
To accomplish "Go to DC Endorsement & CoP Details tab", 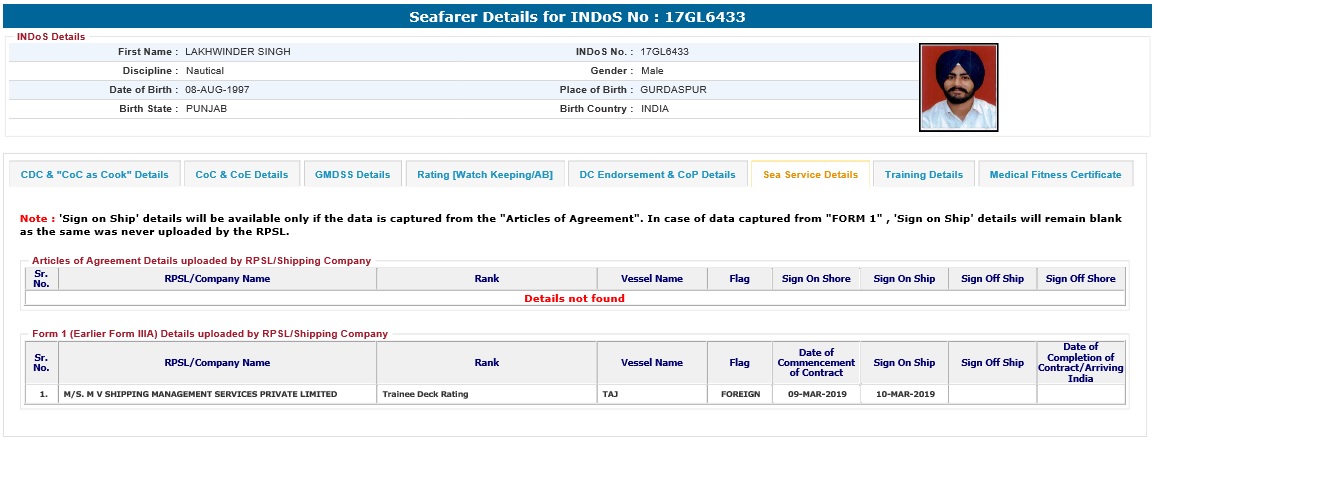I will (x=658, y=174).
